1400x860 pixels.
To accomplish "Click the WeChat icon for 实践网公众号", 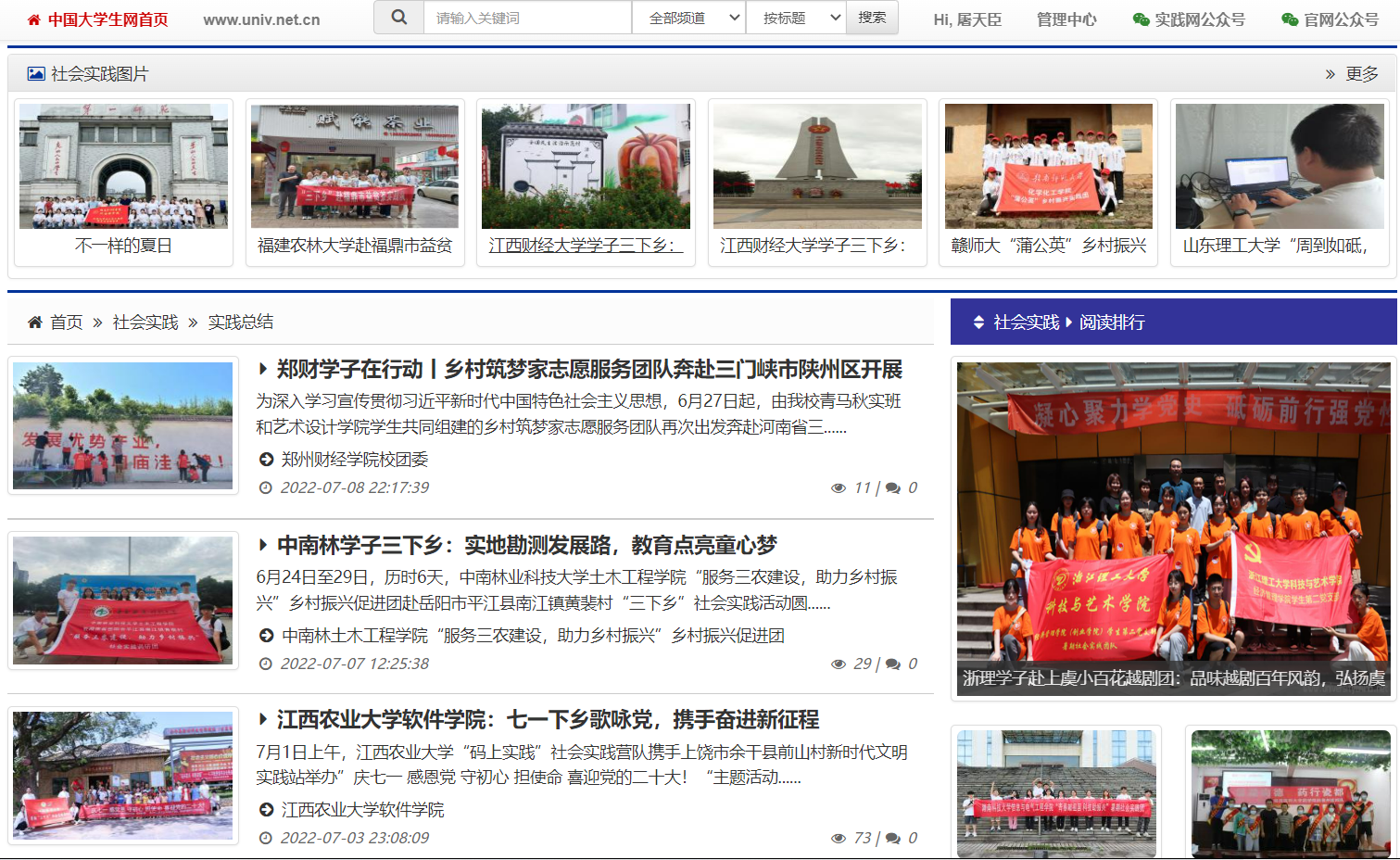I will pyautogui.click(x=1141, y=19).
